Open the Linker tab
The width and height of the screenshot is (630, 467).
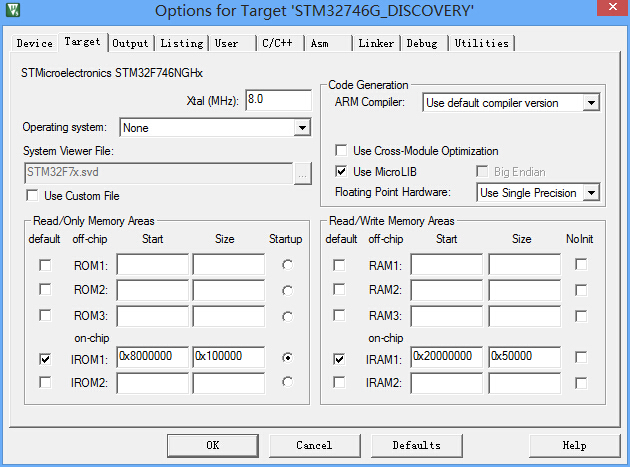pos(374,44)
